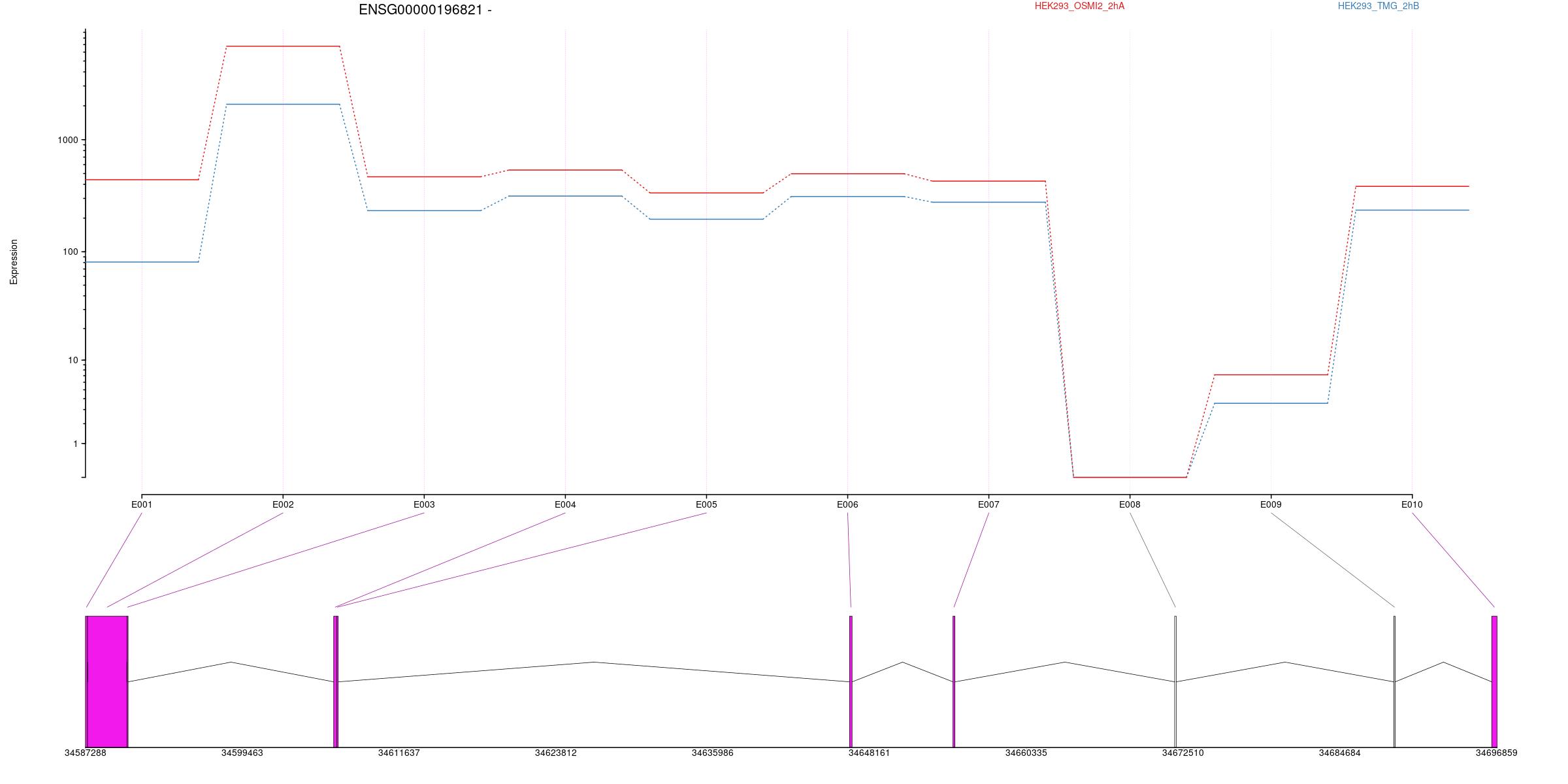Click the y-axis tick label 100
The image size is (1568, 784).
(70, 252)
